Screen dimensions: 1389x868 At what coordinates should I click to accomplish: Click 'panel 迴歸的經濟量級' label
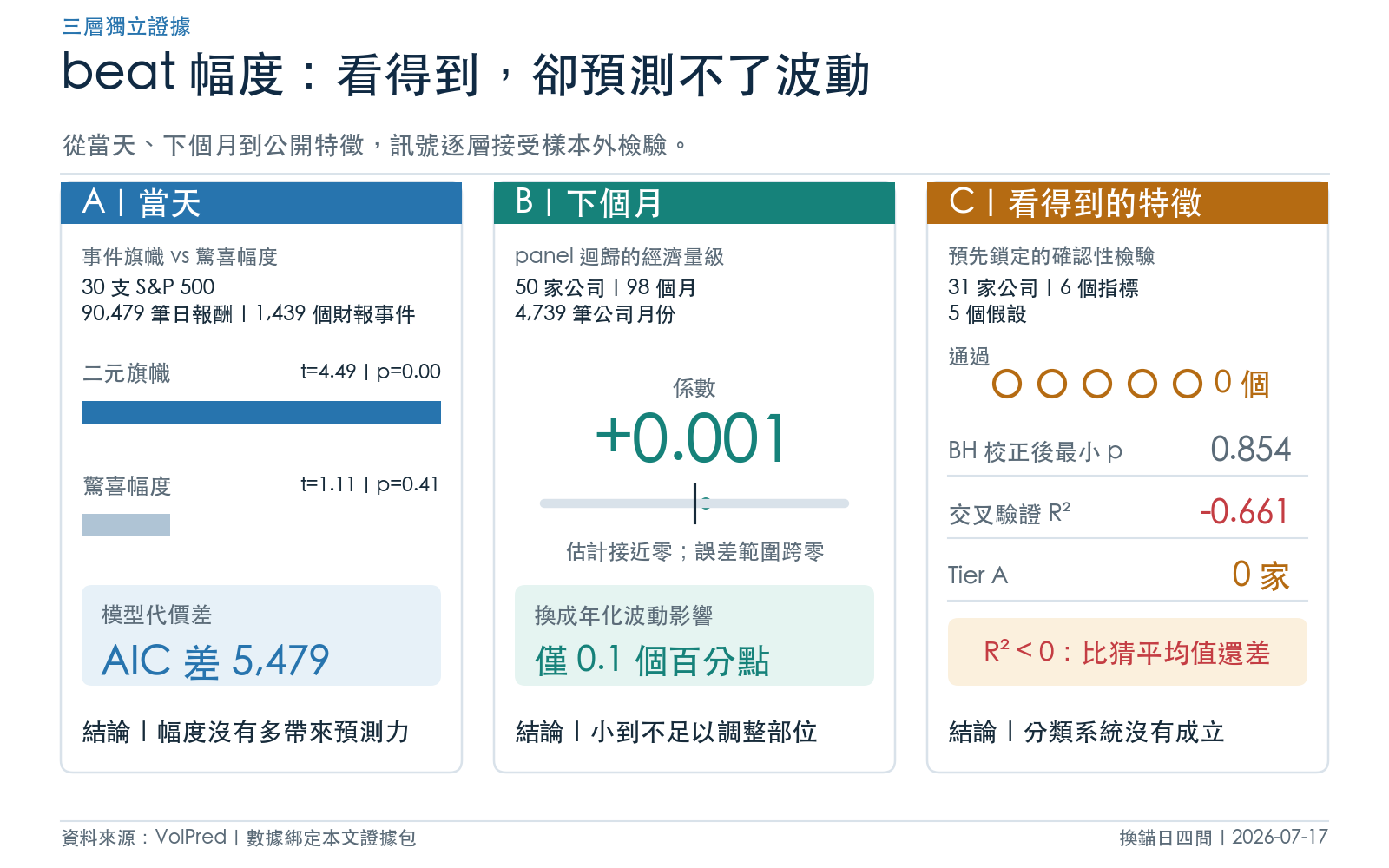(x=619, y=257)
